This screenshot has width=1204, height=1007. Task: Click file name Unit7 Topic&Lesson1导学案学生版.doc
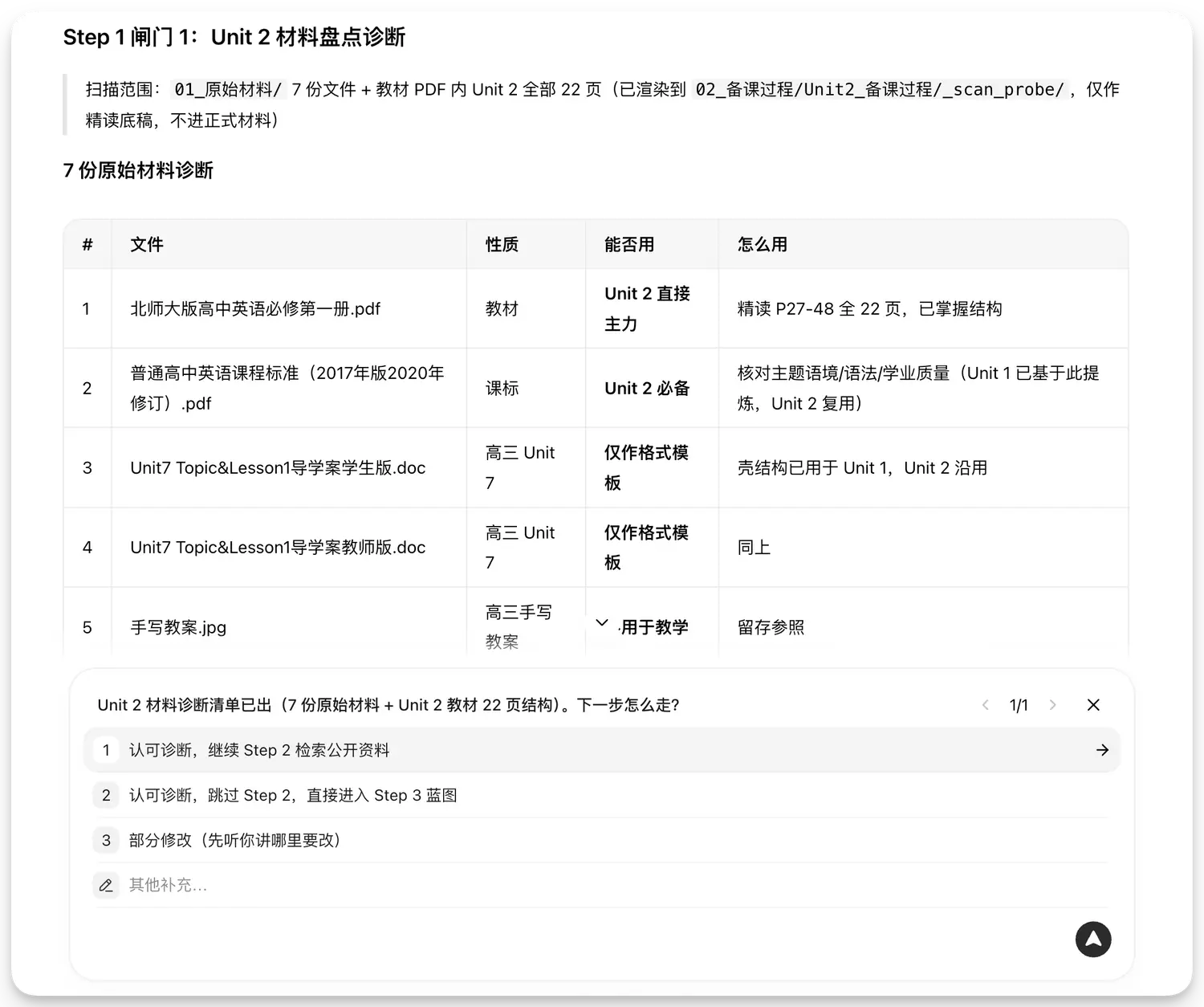[278, 467]
